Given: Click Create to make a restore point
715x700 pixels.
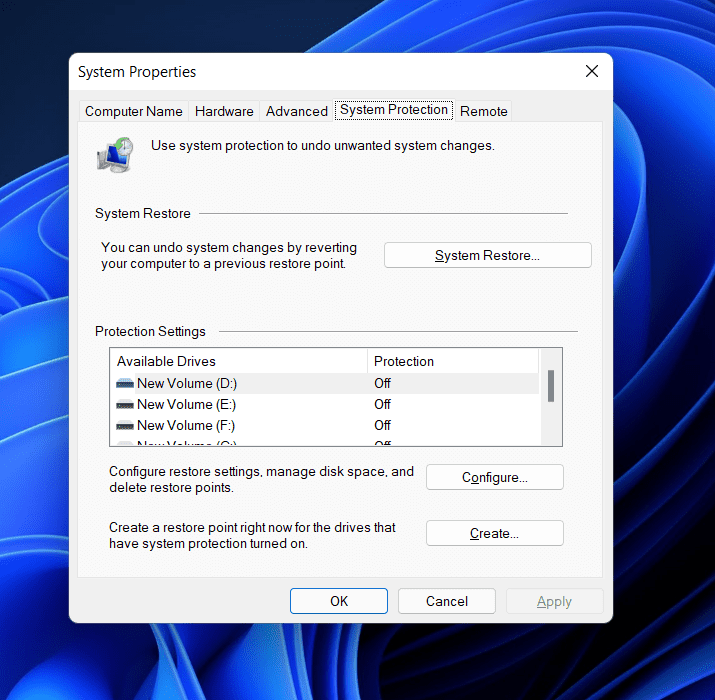Looking at the screenshot, I should pos(494,533).
